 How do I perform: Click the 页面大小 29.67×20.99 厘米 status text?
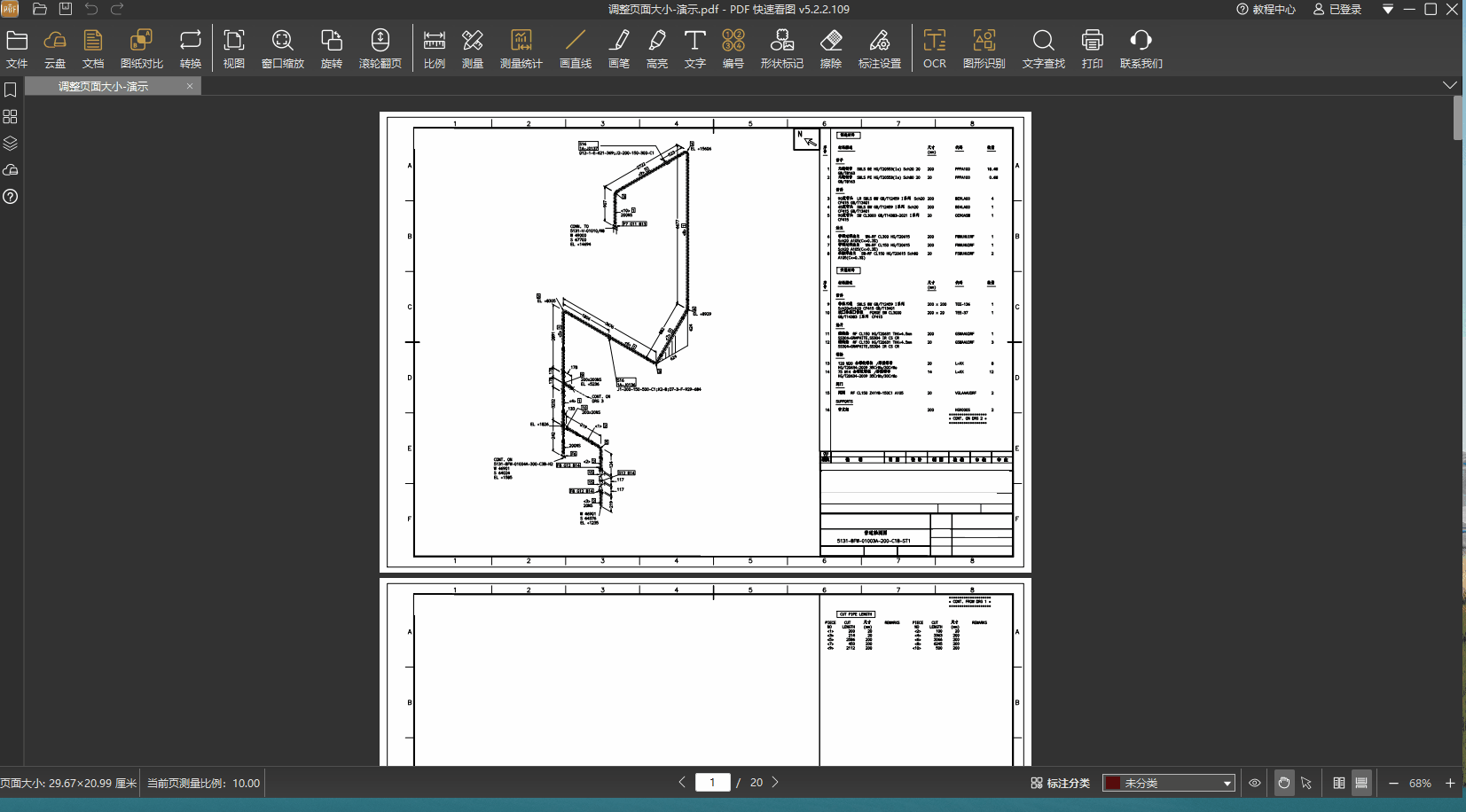68,783
